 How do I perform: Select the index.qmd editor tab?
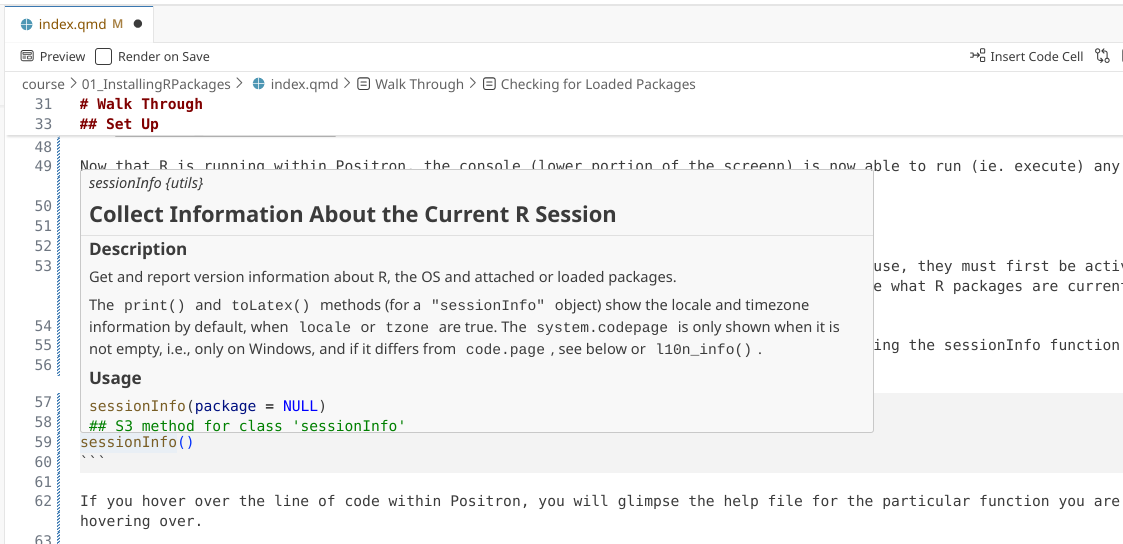(72, 24)
